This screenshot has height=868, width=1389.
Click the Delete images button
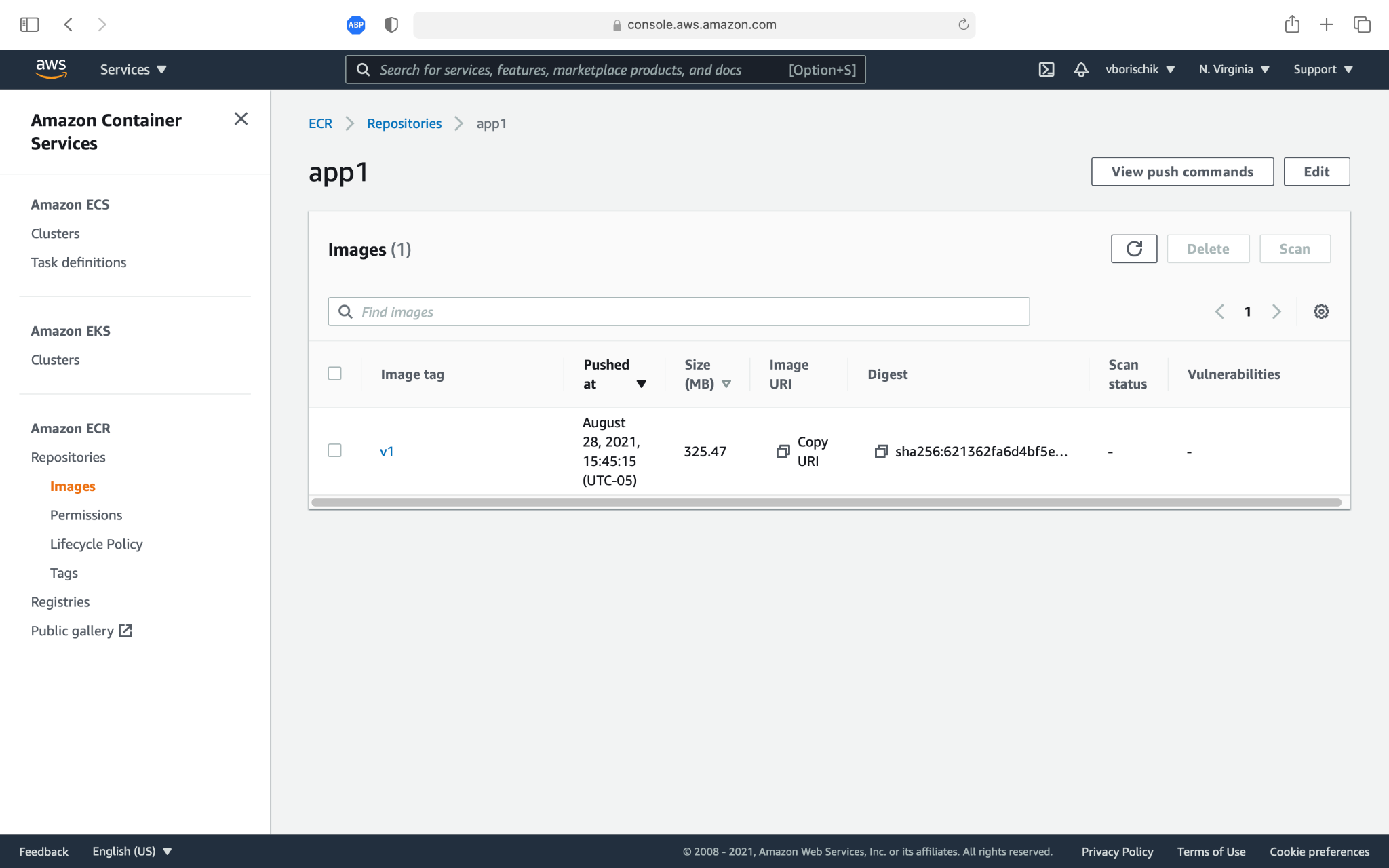(x=1208, y=249)
